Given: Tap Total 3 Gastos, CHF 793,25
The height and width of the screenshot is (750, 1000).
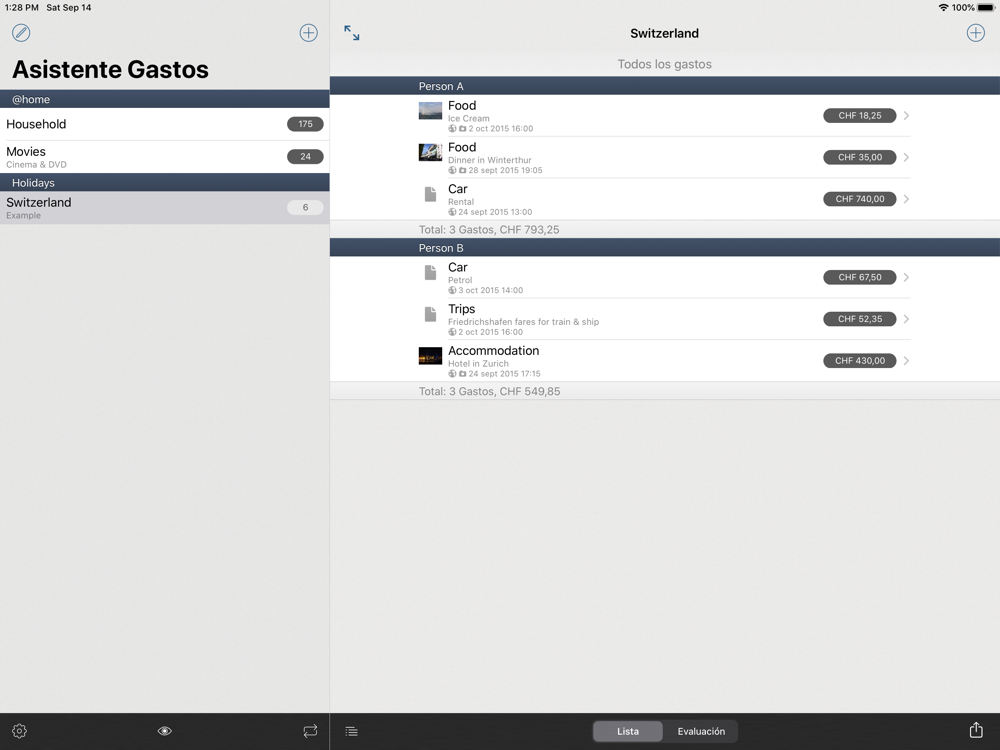Looking at the screenshot, I should [x=489, y=230].
